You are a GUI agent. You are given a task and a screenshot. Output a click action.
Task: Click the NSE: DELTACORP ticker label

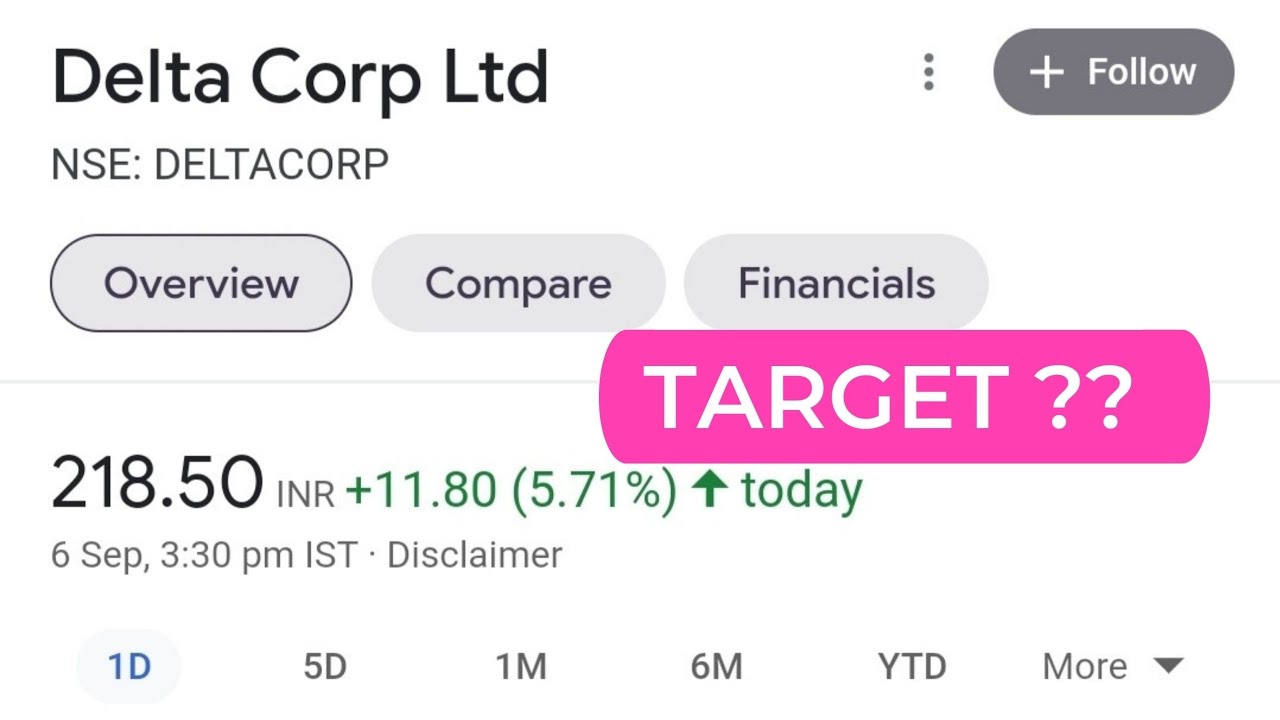tap(220, 165)
